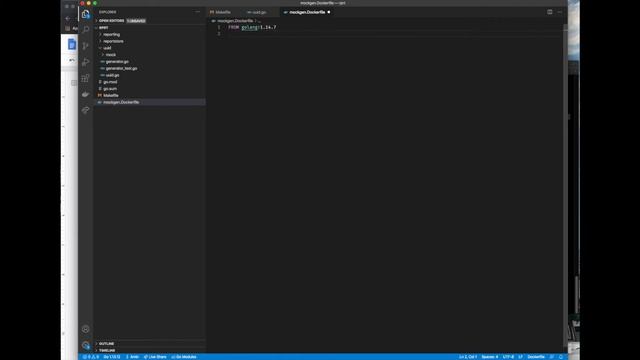The width and height of the screenshot is (640, 360).
Task: Click the Live Share status bar button
Action: click(155, 357)
